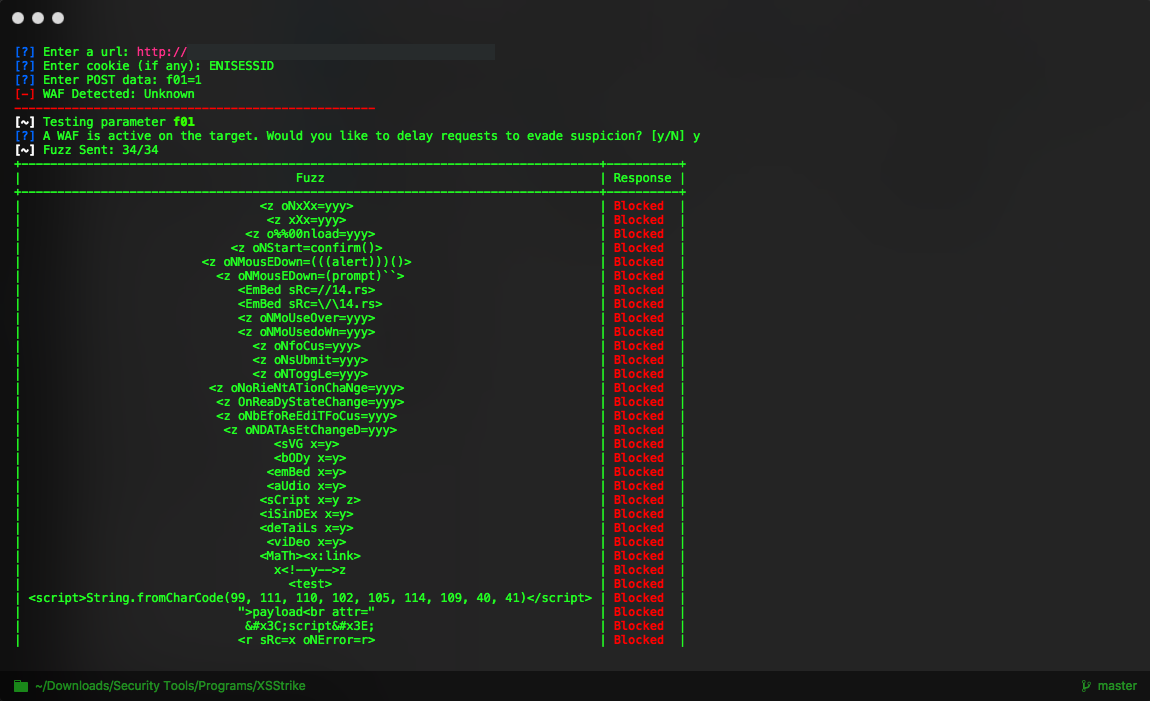Select the <MaTh><x:link> payload
Image resolution: width=1150 pixels, height=701 pixels.
pyautogui.click(x=310, y=555)
